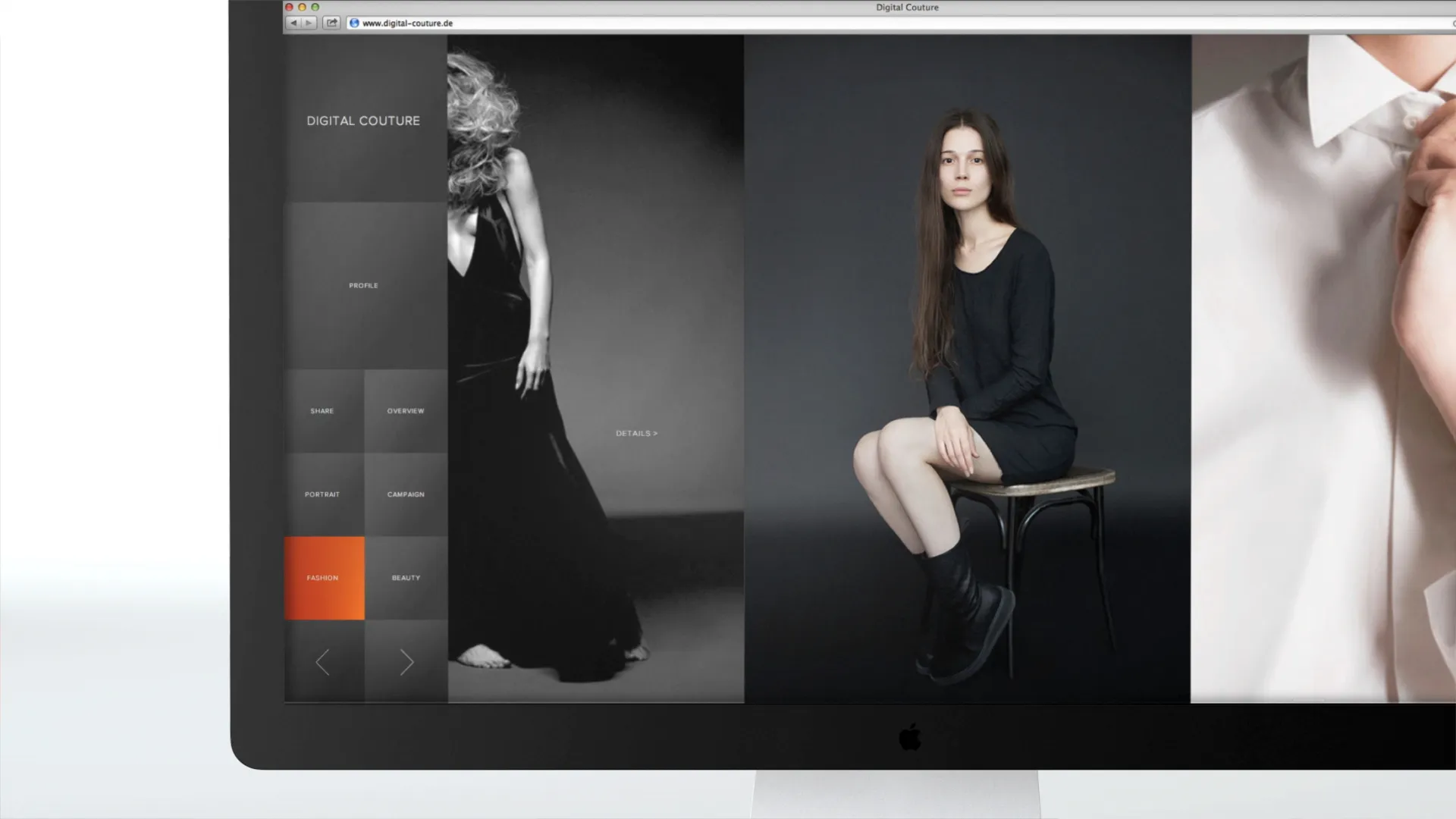Open the seated woman on chair photo
The height and width of the screenshot is (819, 1456).
coord(967,369)
